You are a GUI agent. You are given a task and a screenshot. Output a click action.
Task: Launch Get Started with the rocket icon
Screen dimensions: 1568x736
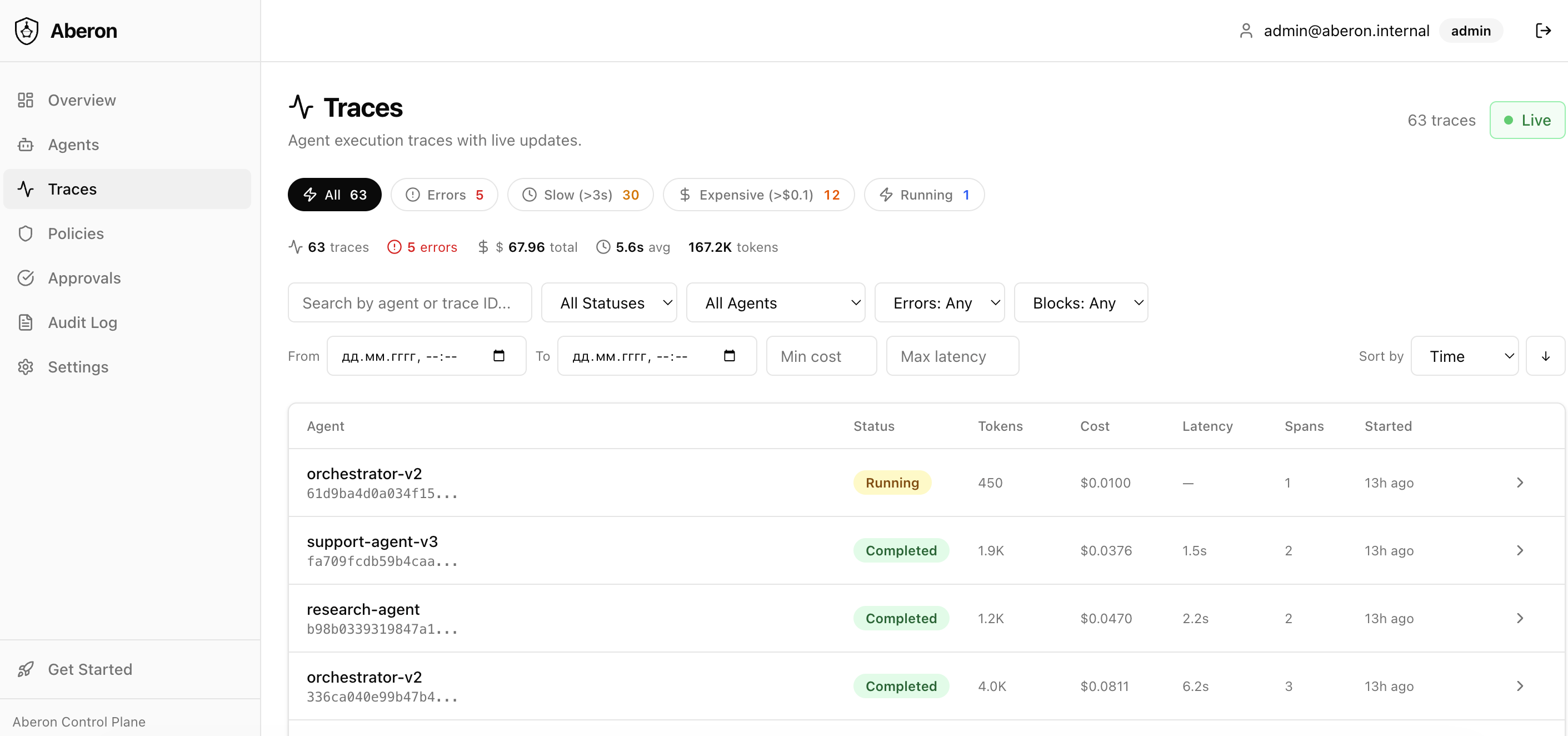pos(26,668)
